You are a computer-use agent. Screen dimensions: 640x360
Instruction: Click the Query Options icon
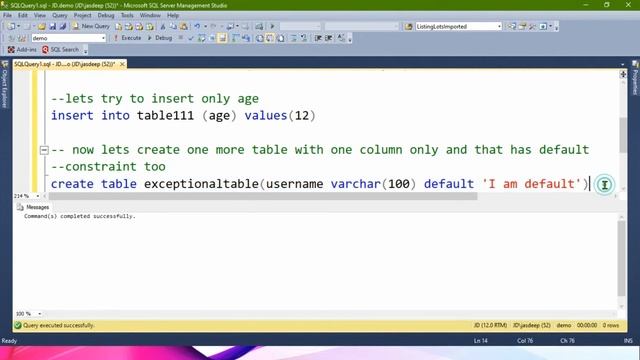click(x=212, y=38)
